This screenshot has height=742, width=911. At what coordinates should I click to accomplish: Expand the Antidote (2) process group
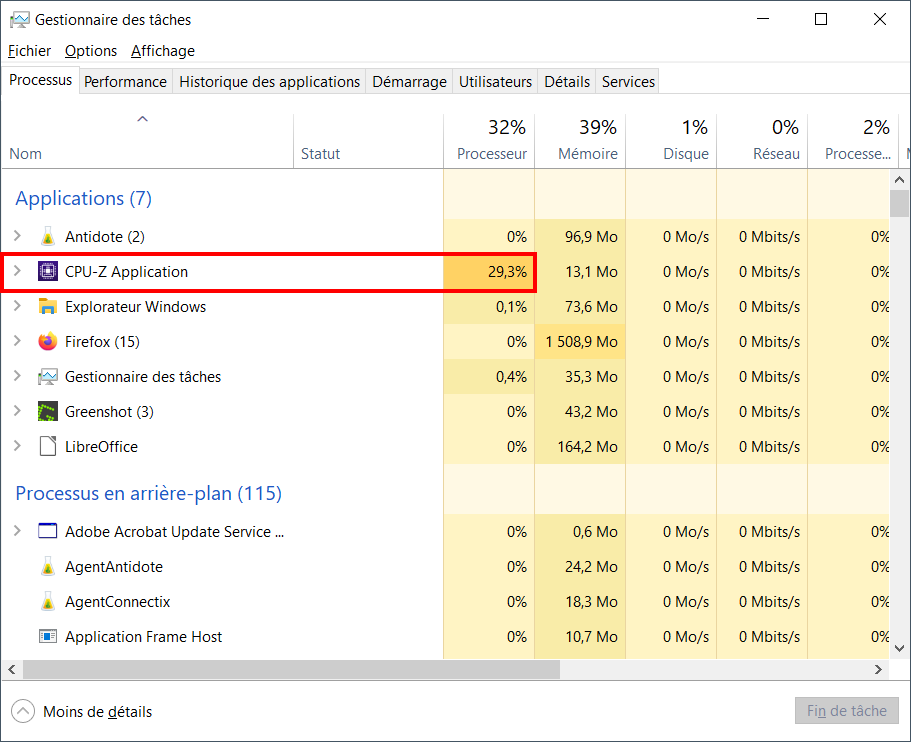(x=17, y=236)
